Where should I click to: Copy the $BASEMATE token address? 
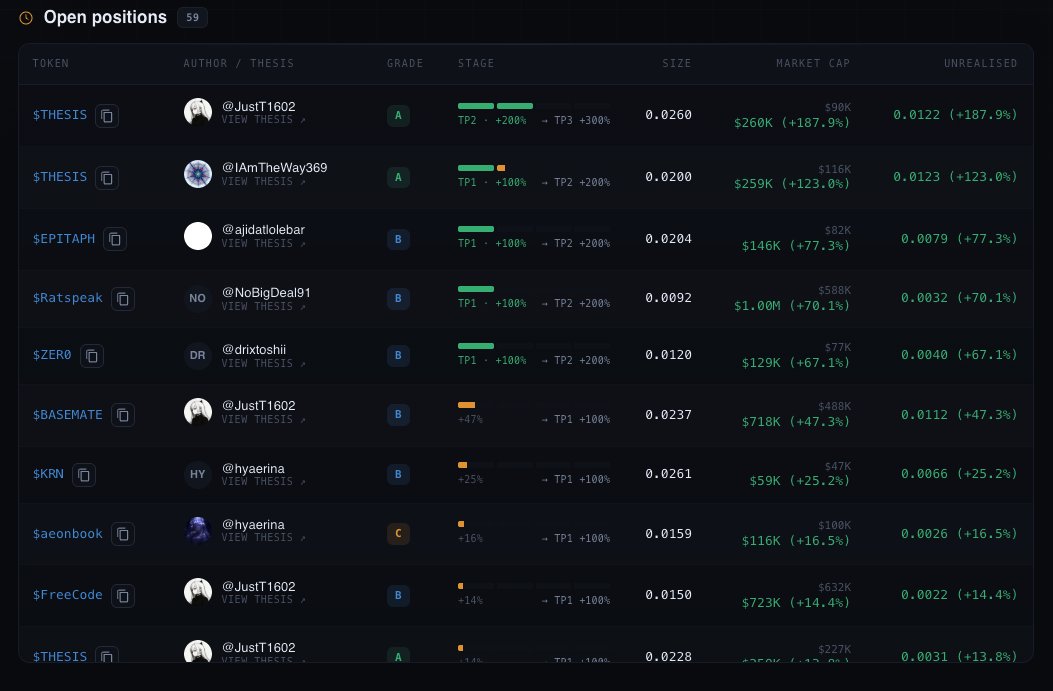(x=123, y=415)
